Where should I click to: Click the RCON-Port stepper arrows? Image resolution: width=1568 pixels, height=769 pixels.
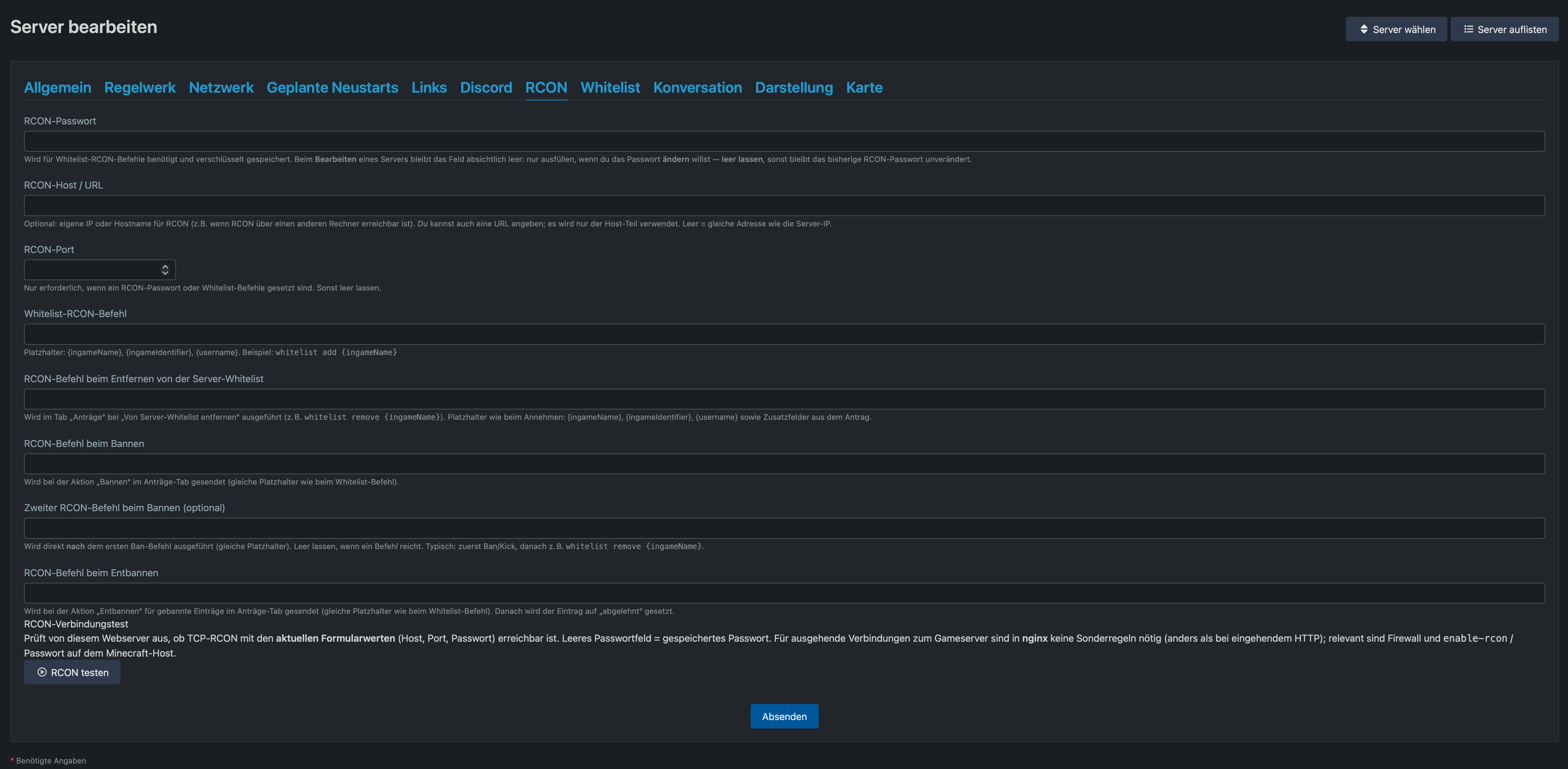[165, 270]
